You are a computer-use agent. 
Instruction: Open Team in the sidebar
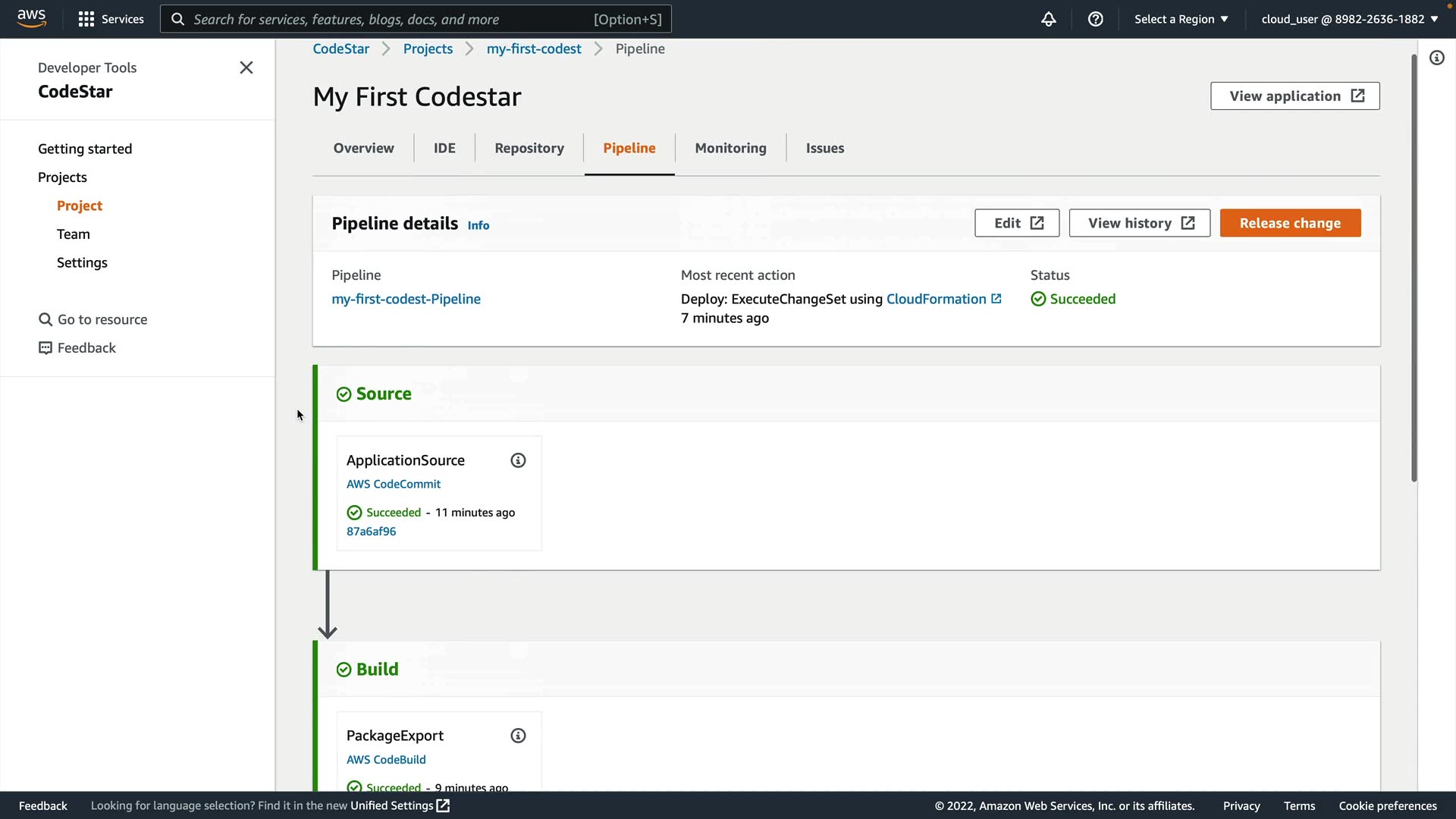[74, 234]
